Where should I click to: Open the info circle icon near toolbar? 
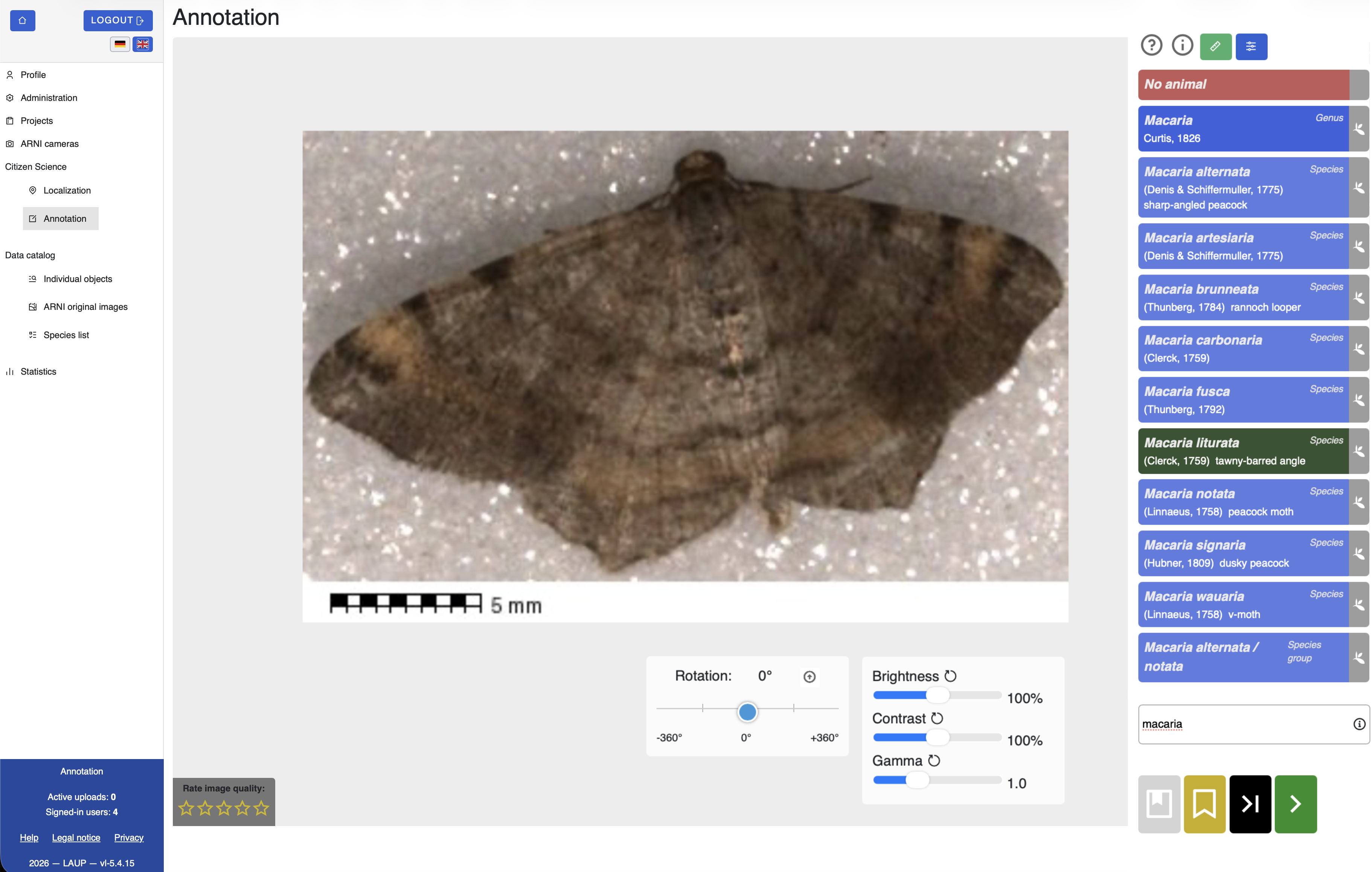pos(1182,46)
